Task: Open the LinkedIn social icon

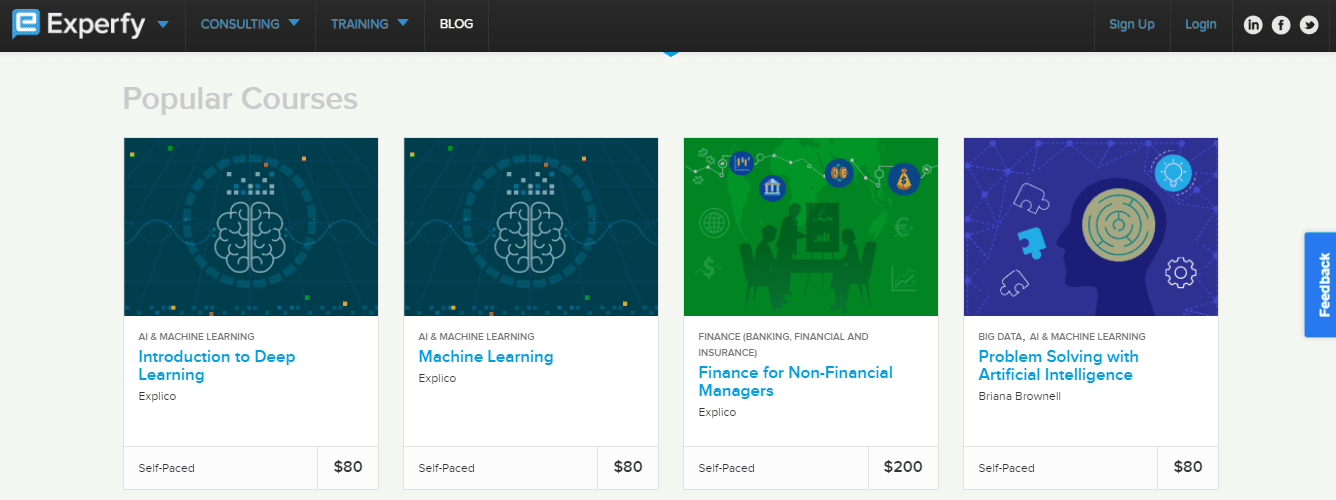Action: [x=1253, y=25]
